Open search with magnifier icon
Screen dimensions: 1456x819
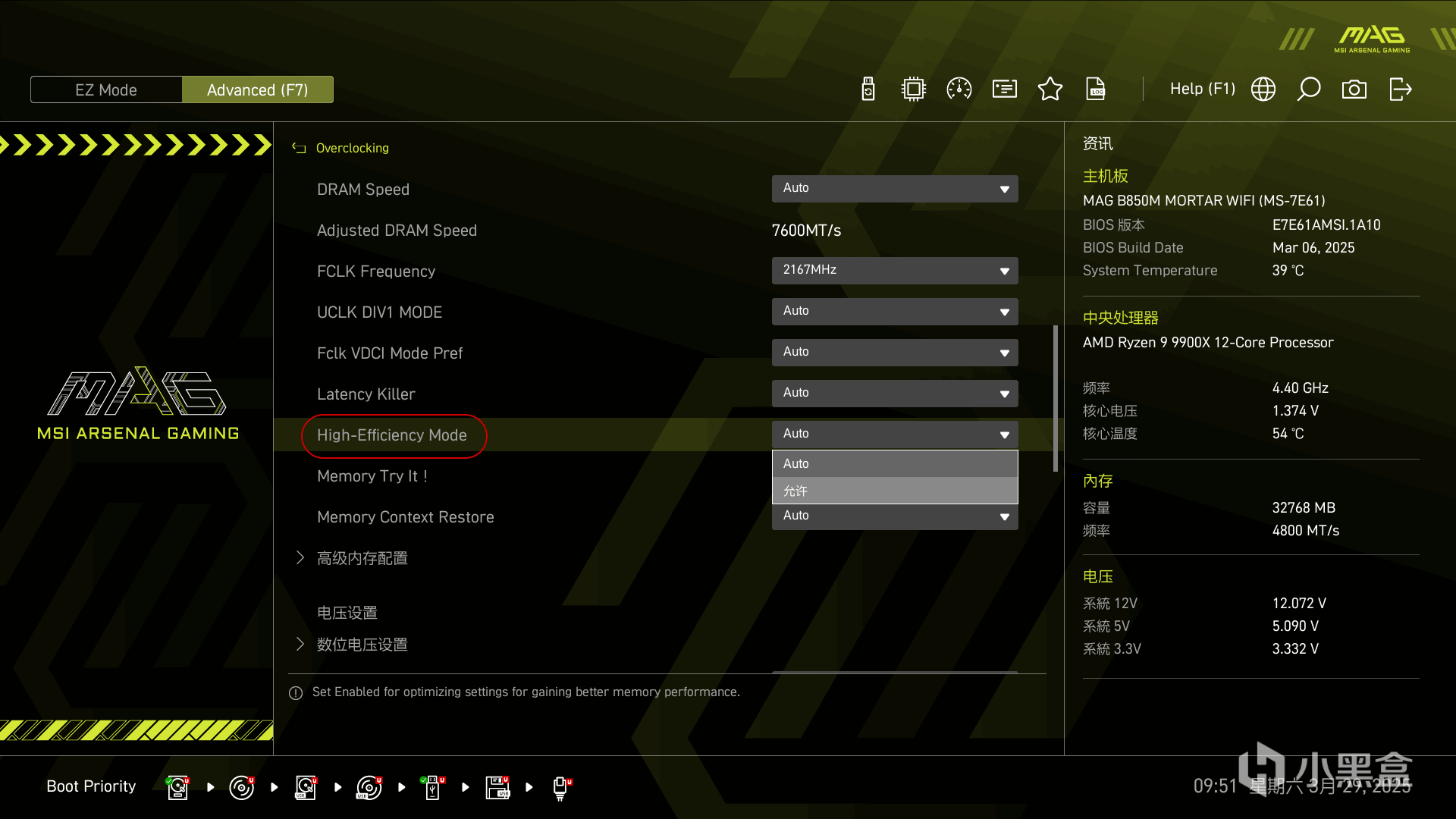pos(1309,89)
